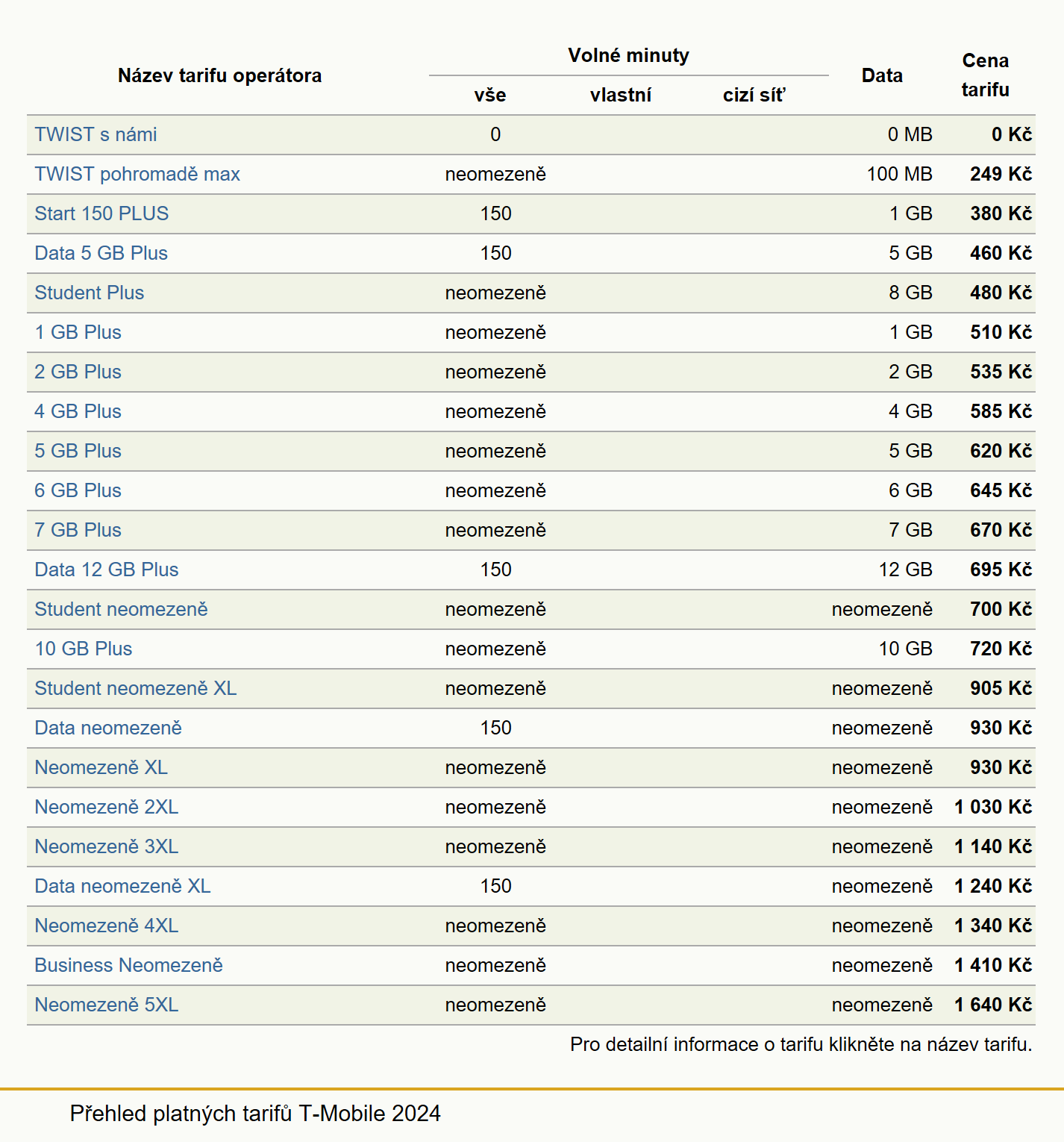
Task: Select the 700 Kč price cell
Action: [x=1001, y=609]
